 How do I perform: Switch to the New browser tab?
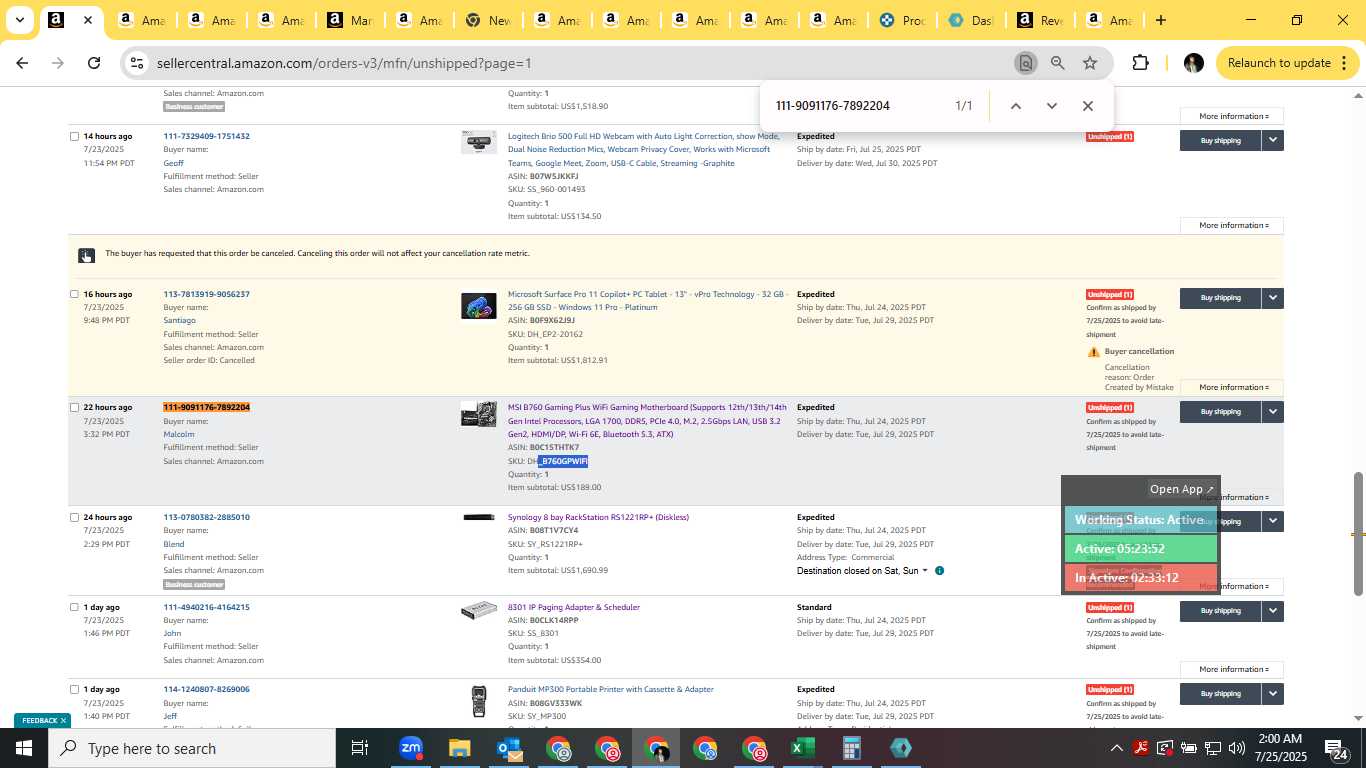coord(487,20)
